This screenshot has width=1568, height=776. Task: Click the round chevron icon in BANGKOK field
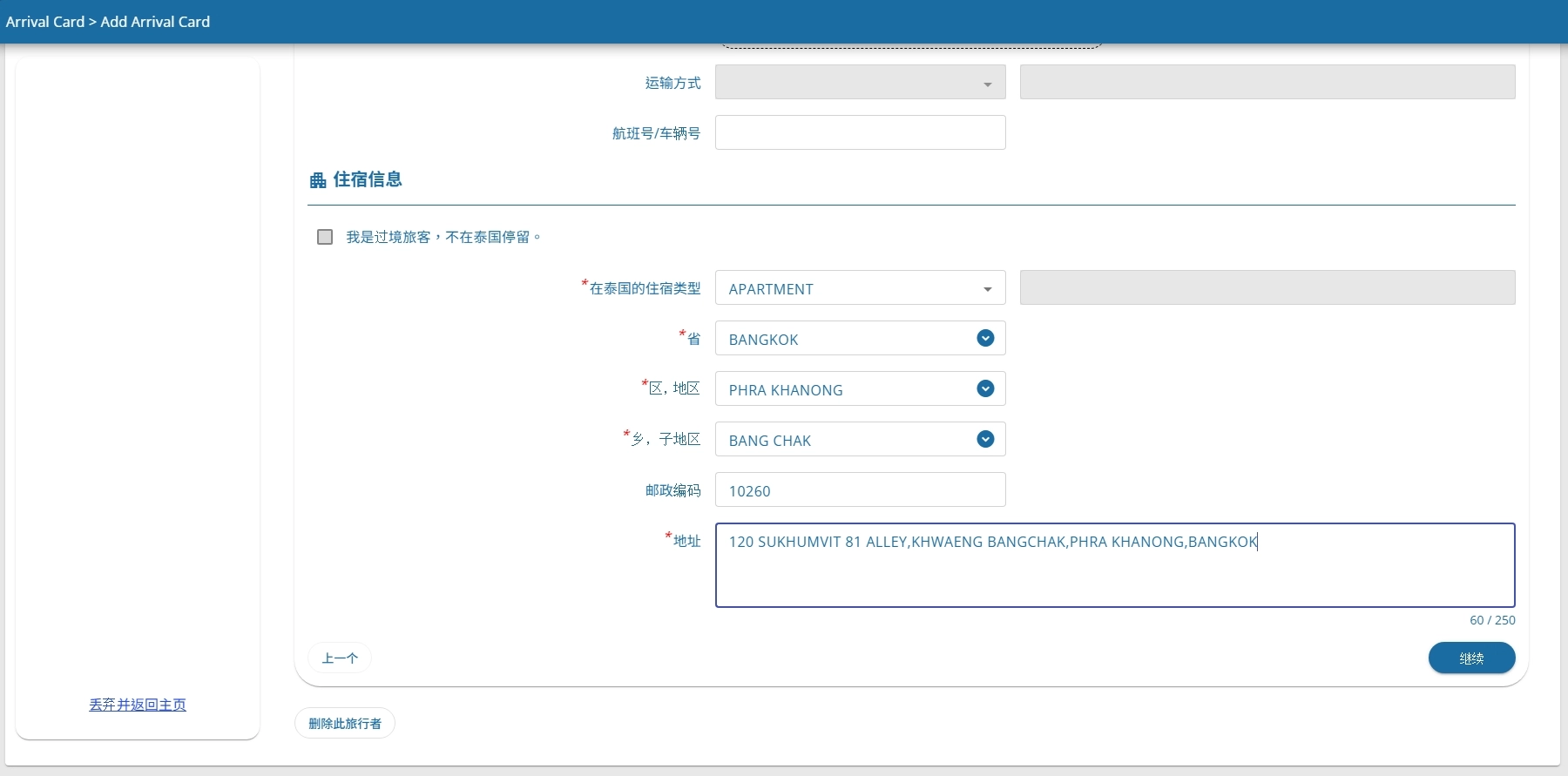pyautogui.click(x=985, y=338)
